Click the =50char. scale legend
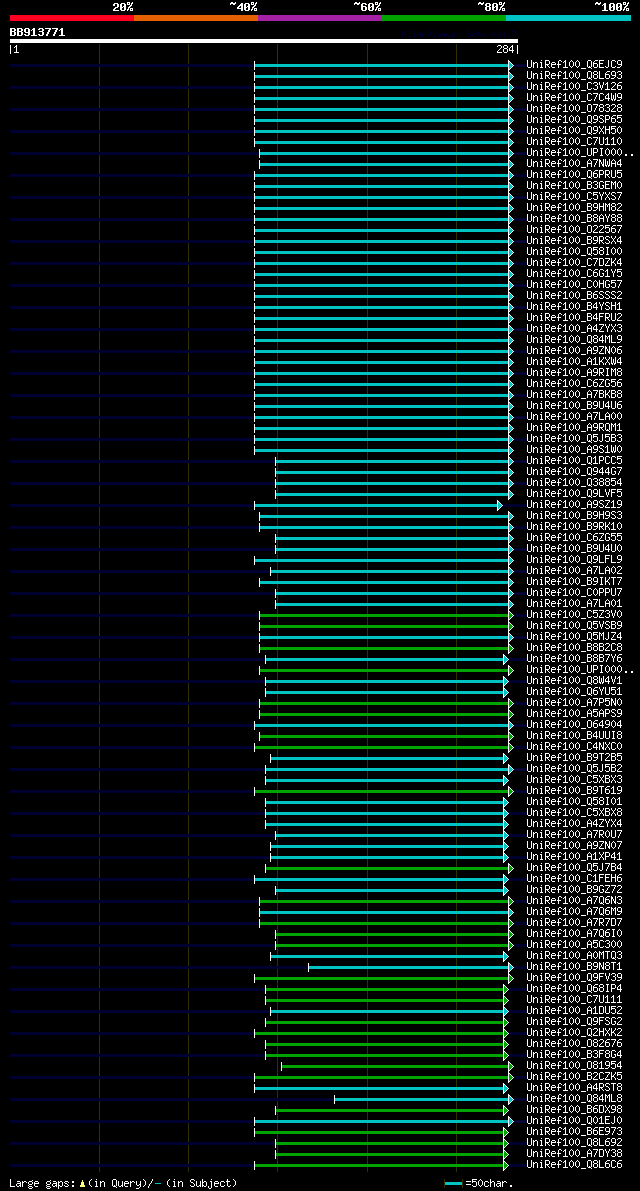The height and width of the screenshot is (1191, 640). (478, 1183)
